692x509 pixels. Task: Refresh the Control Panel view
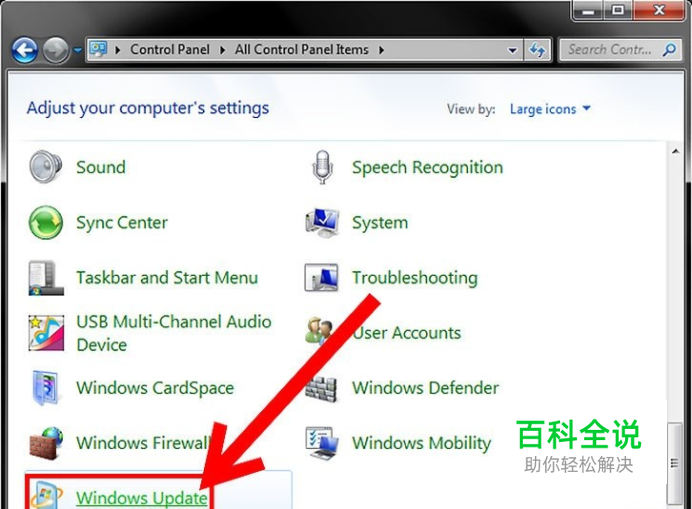click(x=537, y=50)
